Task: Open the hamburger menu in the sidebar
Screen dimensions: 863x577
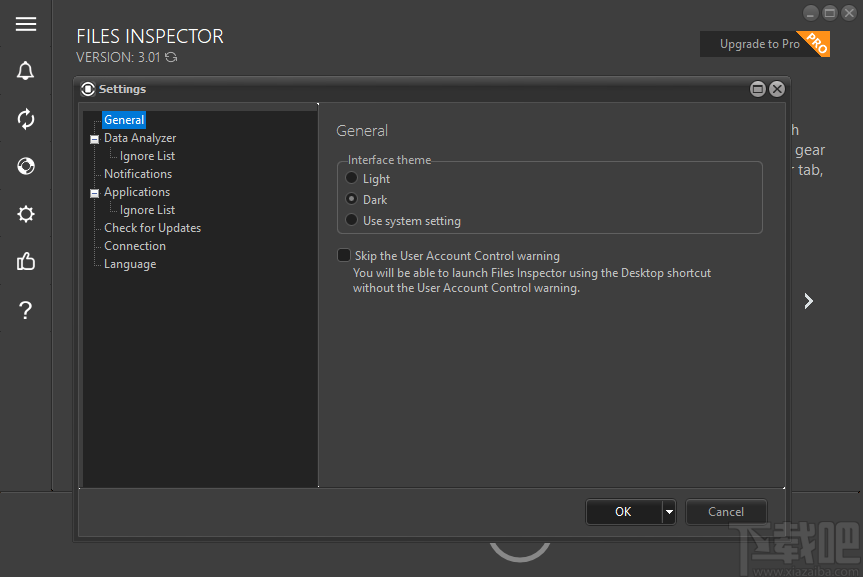Action: 25,24
